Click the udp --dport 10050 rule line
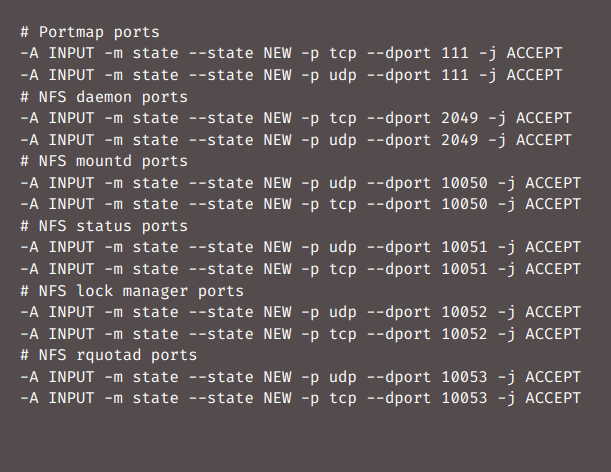 (300, 183)
